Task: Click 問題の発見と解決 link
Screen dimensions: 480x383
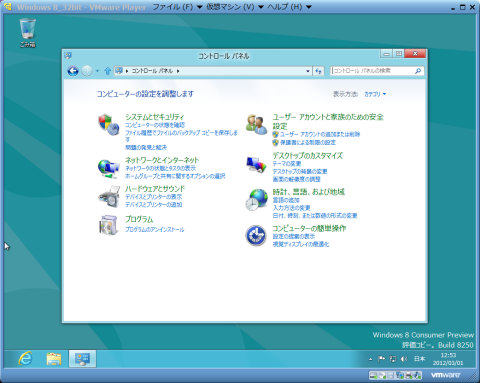Action: point(146,147)
